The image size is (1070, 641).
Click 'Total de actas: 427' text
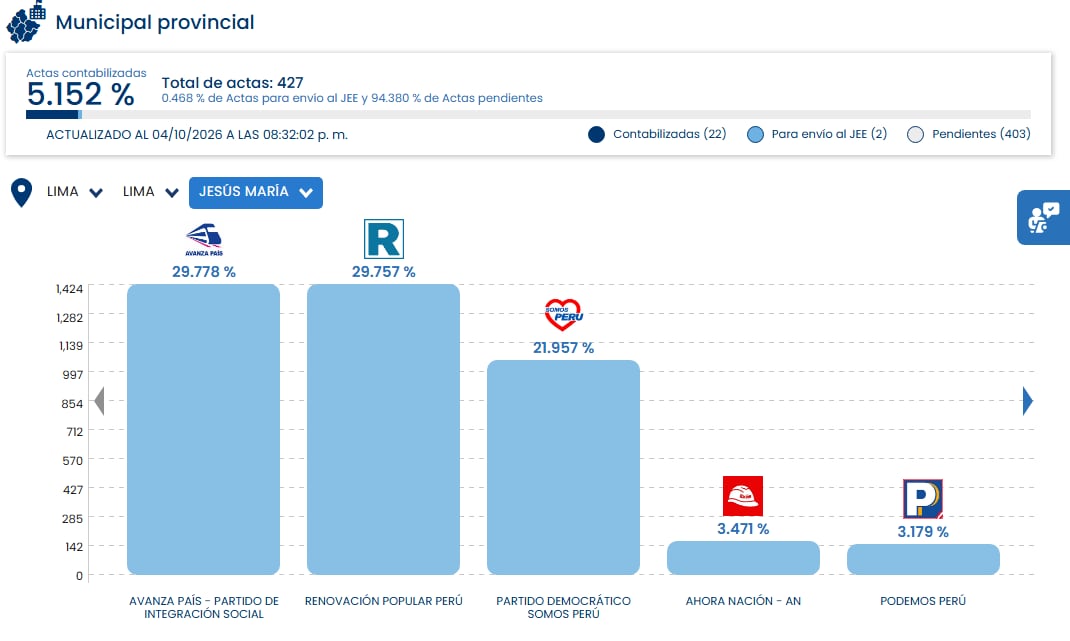point(232,83)
